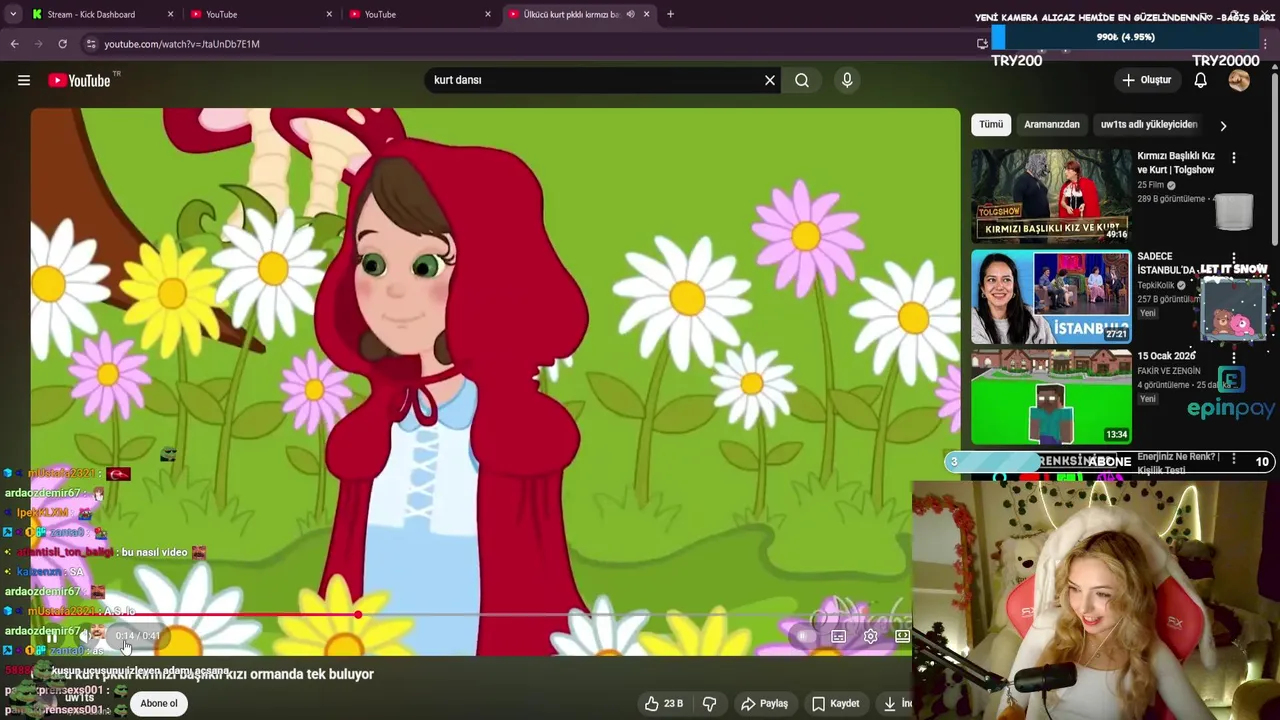Open the TepkiKolik channel name
Screen dimensions: 1280x720
[1156, 285]
